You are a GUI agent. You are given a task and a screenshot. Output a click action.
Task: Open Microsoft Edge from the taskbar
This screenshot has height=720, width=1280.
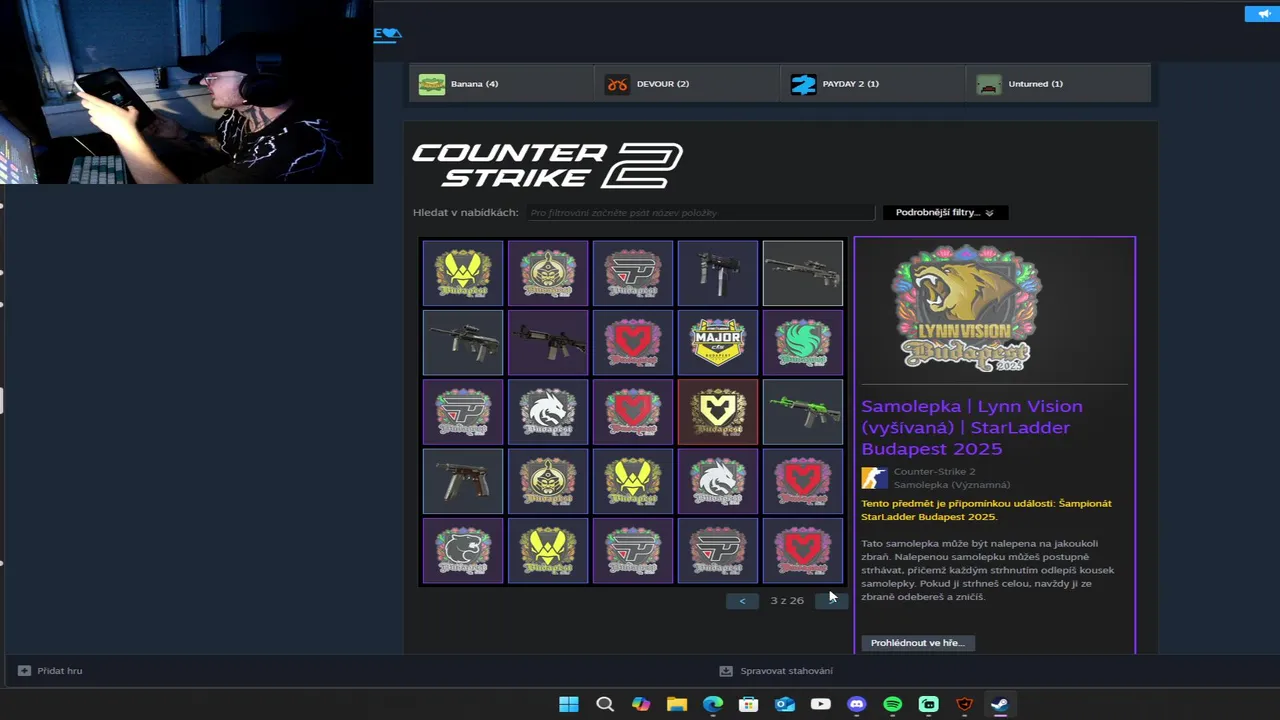click(x=713, y=704)
